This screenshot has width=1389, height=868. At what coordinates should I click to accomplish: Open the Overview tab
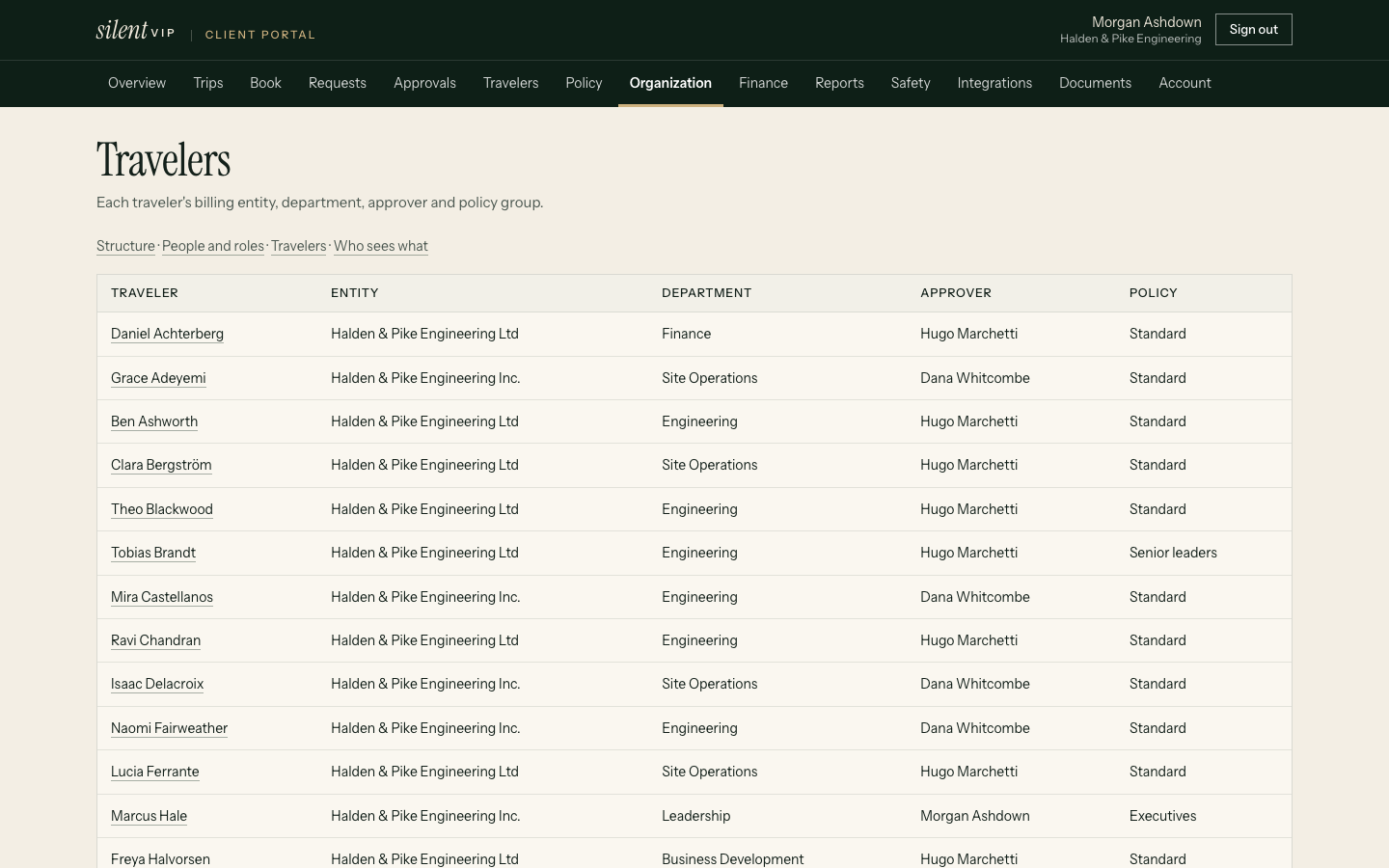[137, 83]
